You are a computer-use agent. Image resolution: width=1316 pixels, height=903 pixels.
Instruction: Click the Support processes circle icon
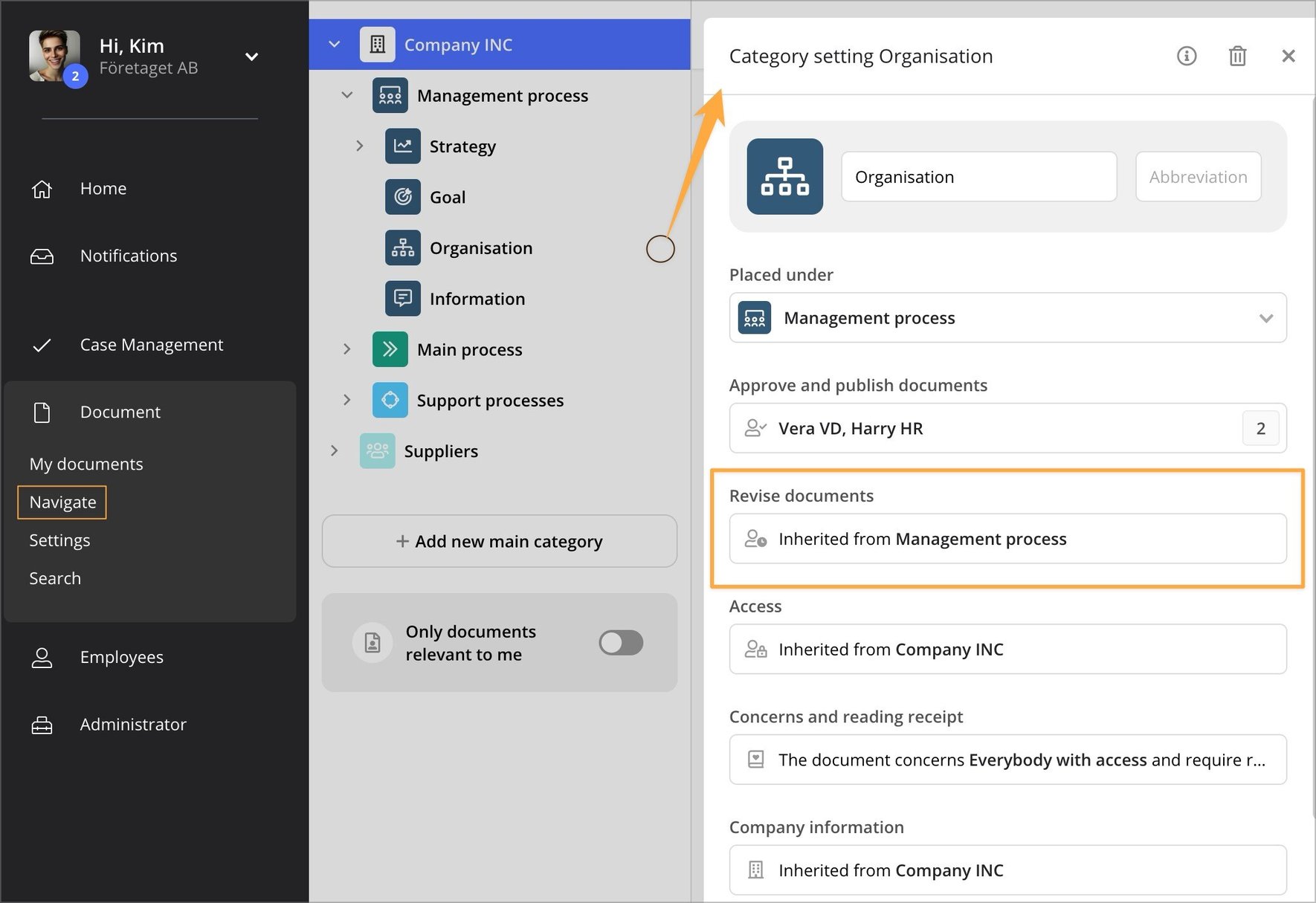[x=390, y=400]
